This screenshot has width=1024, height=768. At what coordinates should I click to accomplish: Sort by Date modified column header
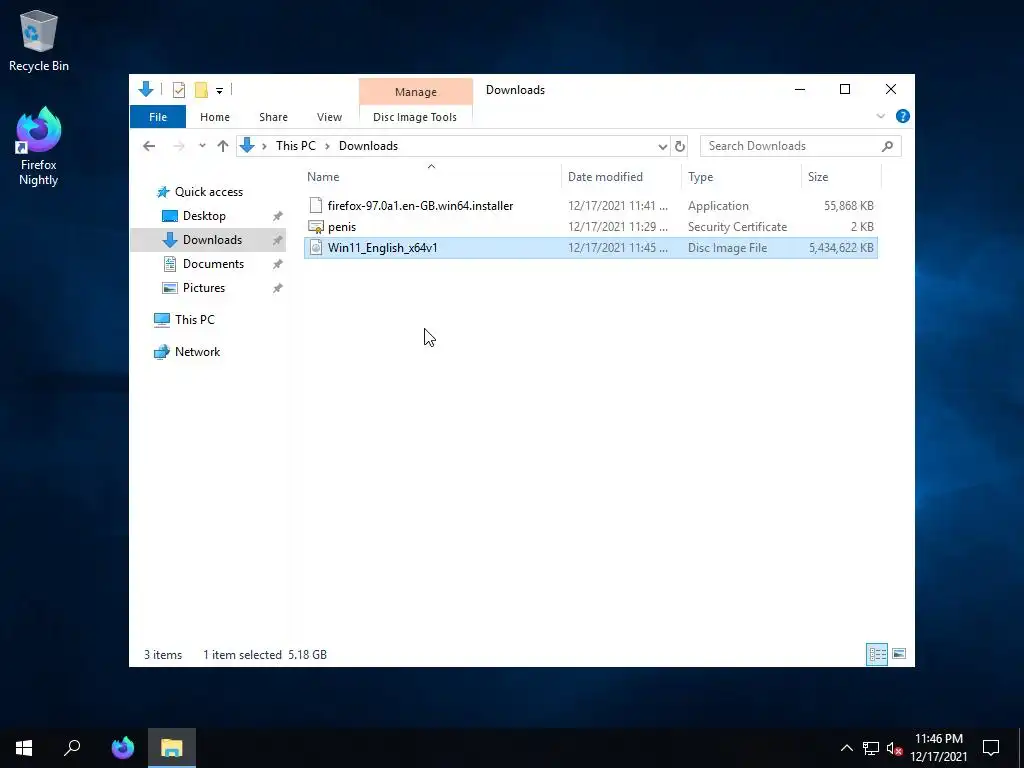pyautogui.click(x=605, y=176)
